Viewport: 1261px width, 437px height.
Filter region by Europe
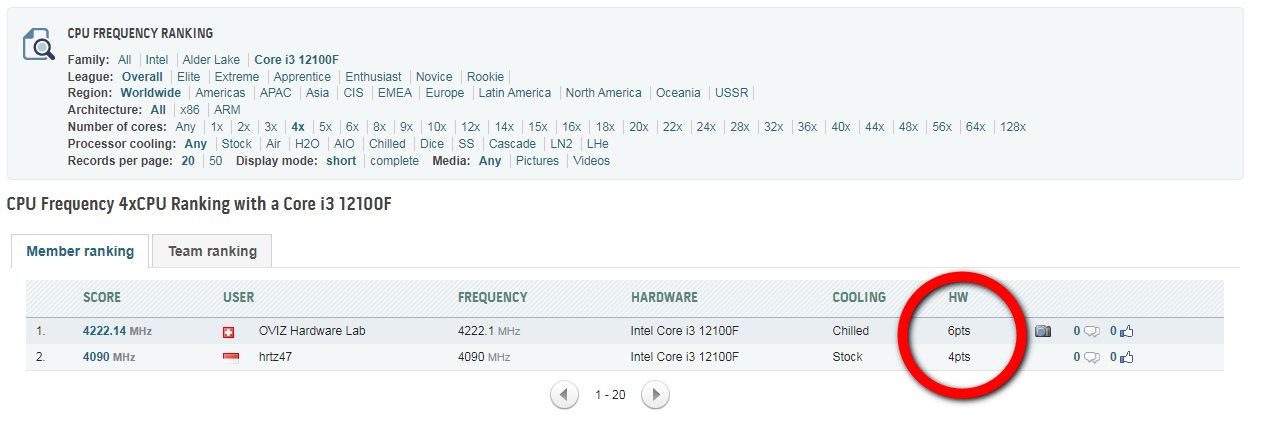[x=444, y=93]
